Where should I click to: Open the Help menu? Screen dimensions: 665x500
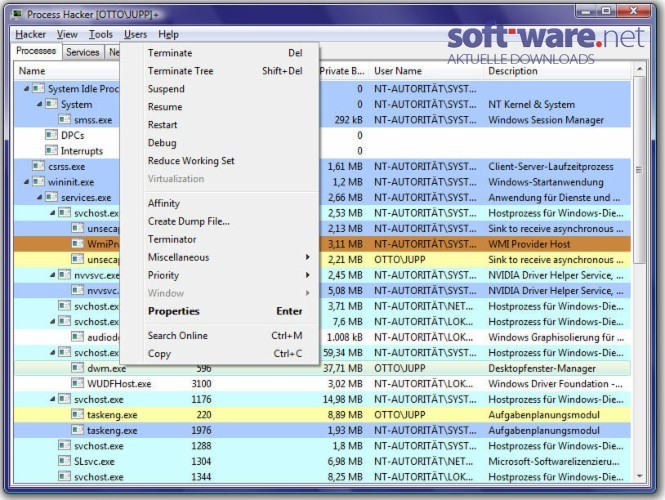168,34
